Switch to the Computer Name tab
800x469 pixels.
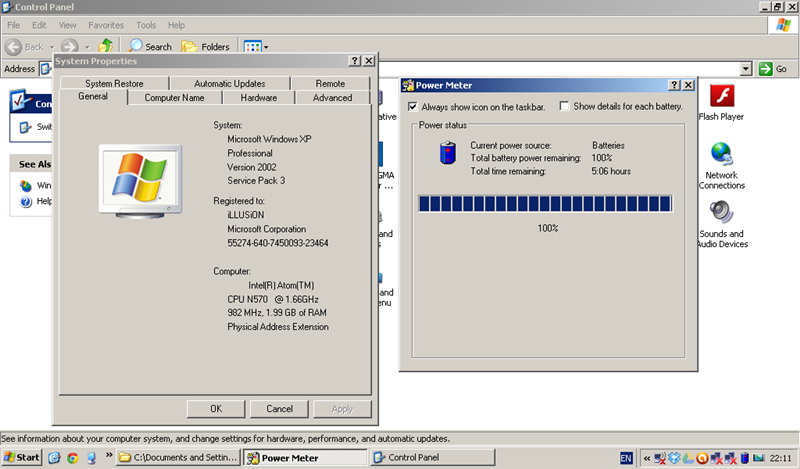[x=174, y=97]
